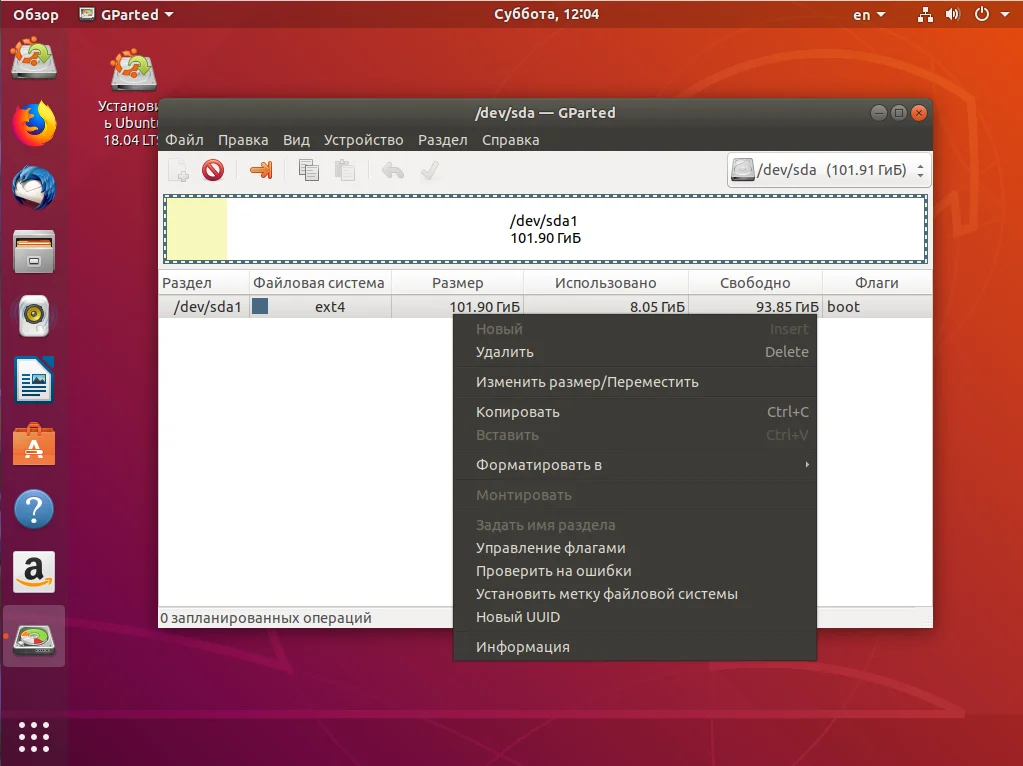Click 'Управление флагами' context menu entry
The image size is (1023, 766).
550,548
